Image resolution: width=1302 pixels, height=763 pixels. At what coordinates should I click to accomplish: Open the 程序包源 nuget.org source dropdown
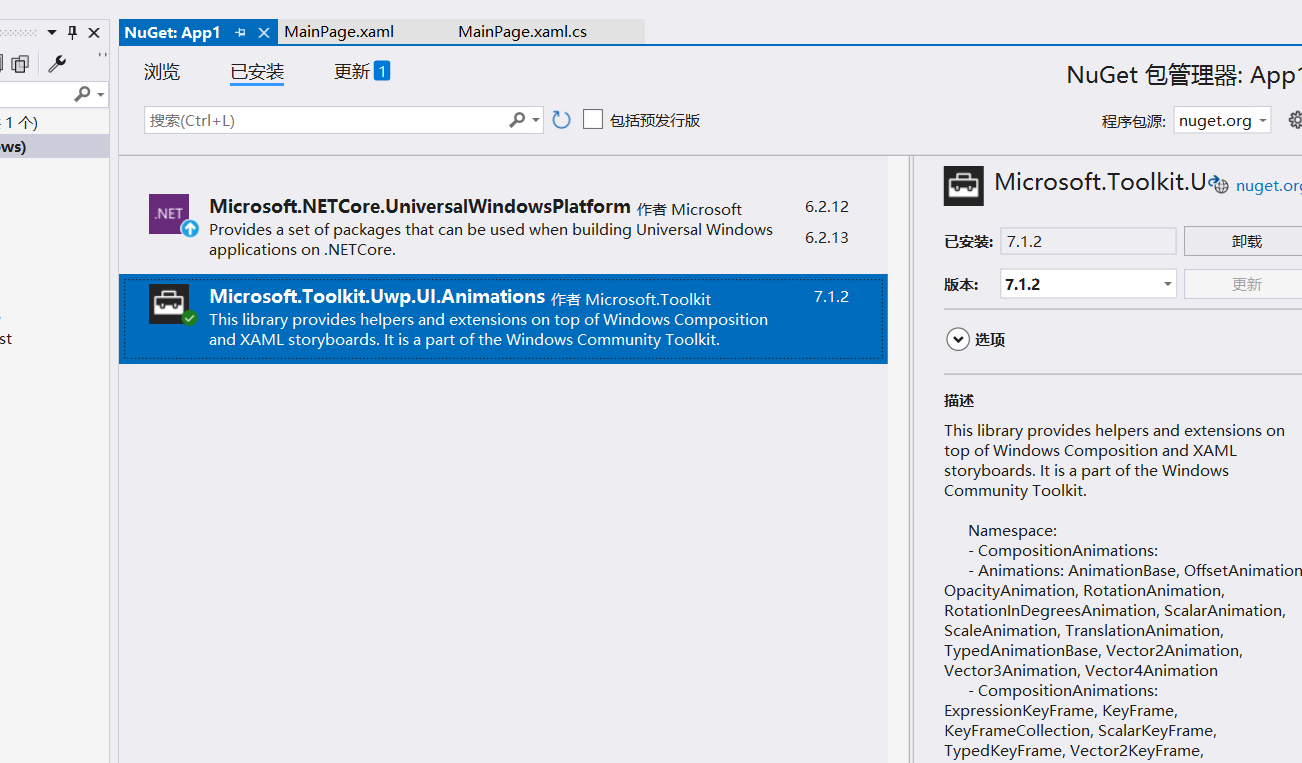pyautogui.click(x=1222, y=120)
